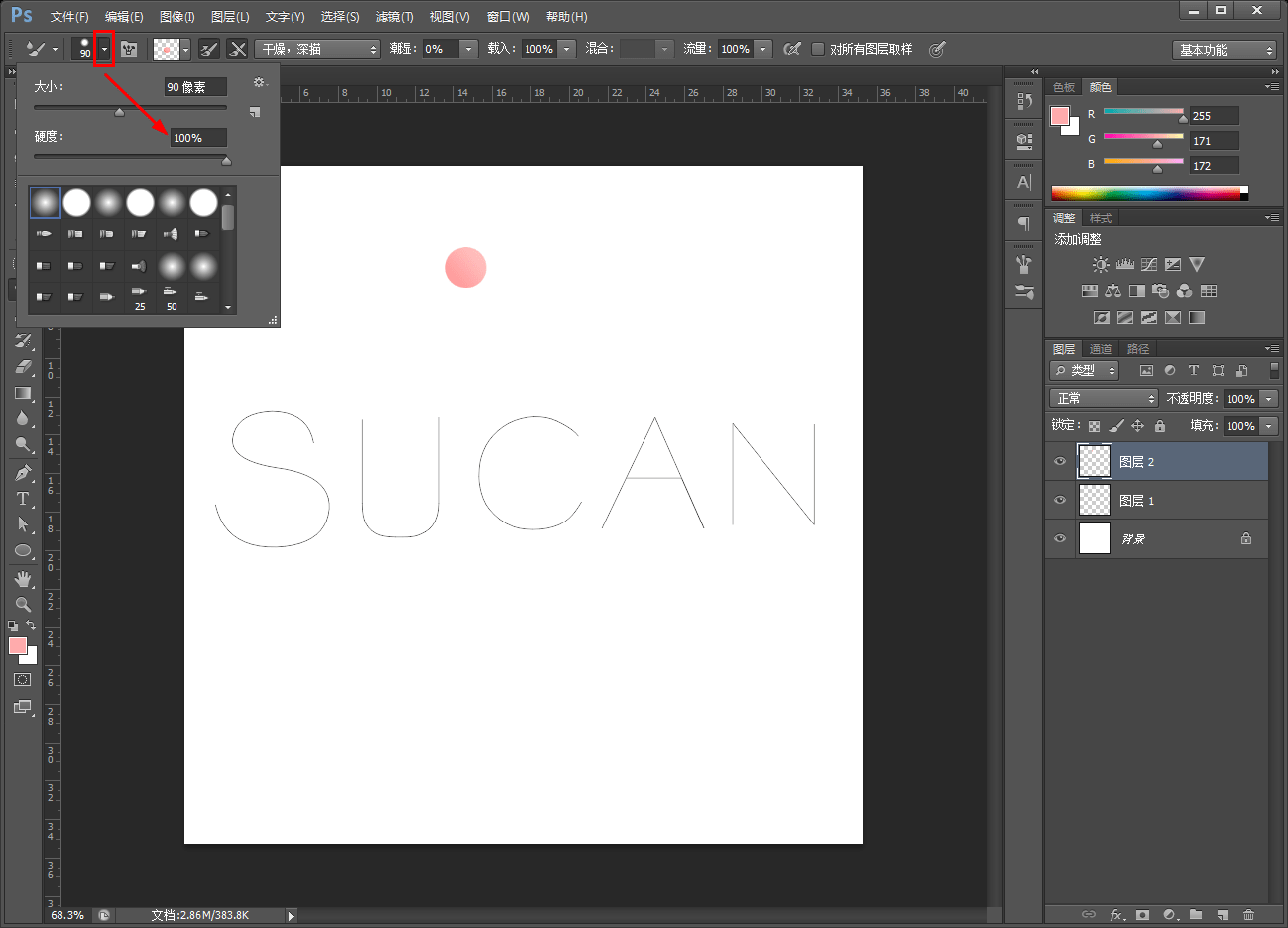This screenshot has width=1288, height=928.
Task: Add a Curves adjustment
Action: [x=1149, y=265]
